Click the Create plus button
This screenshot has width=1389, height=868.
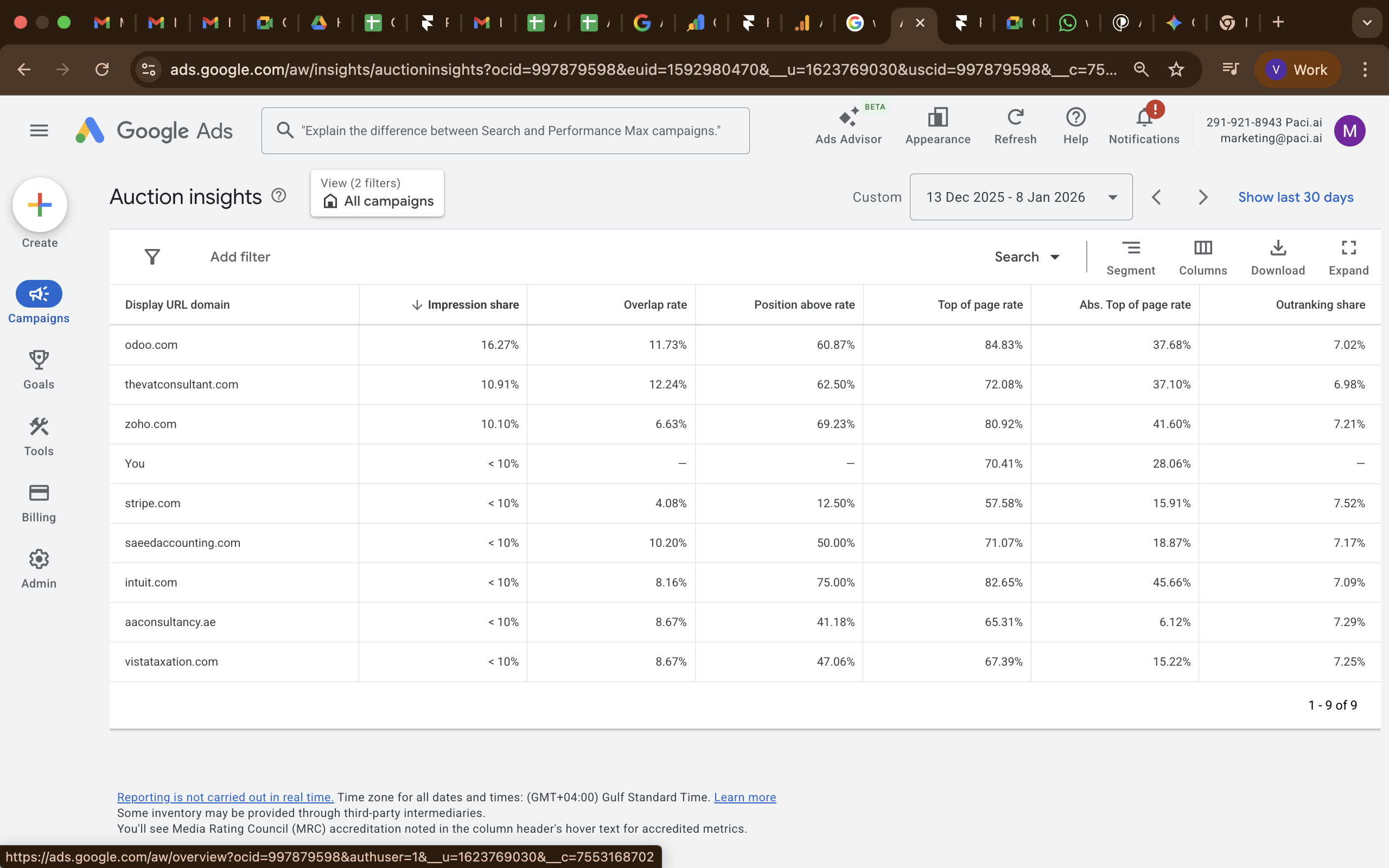point(40,205)
